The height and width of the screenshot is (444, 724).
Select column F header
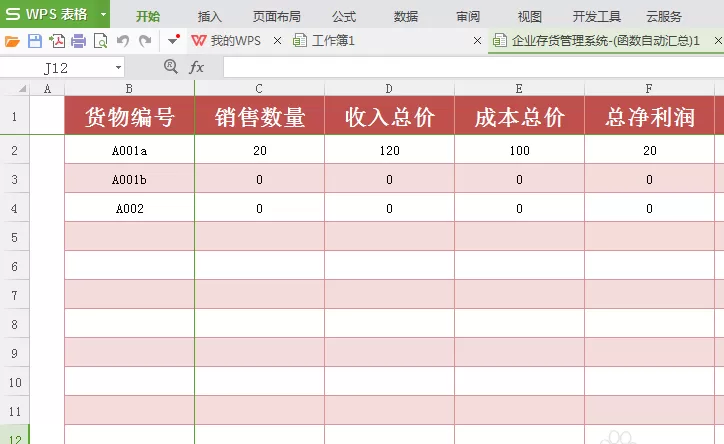tap(649, 89)
